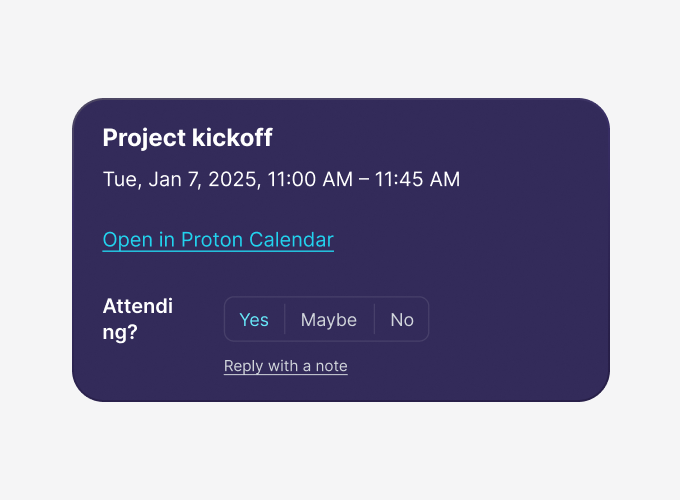Click the word Calendar in the link
The width and height of the screenshot is (680, 500).
291,240
